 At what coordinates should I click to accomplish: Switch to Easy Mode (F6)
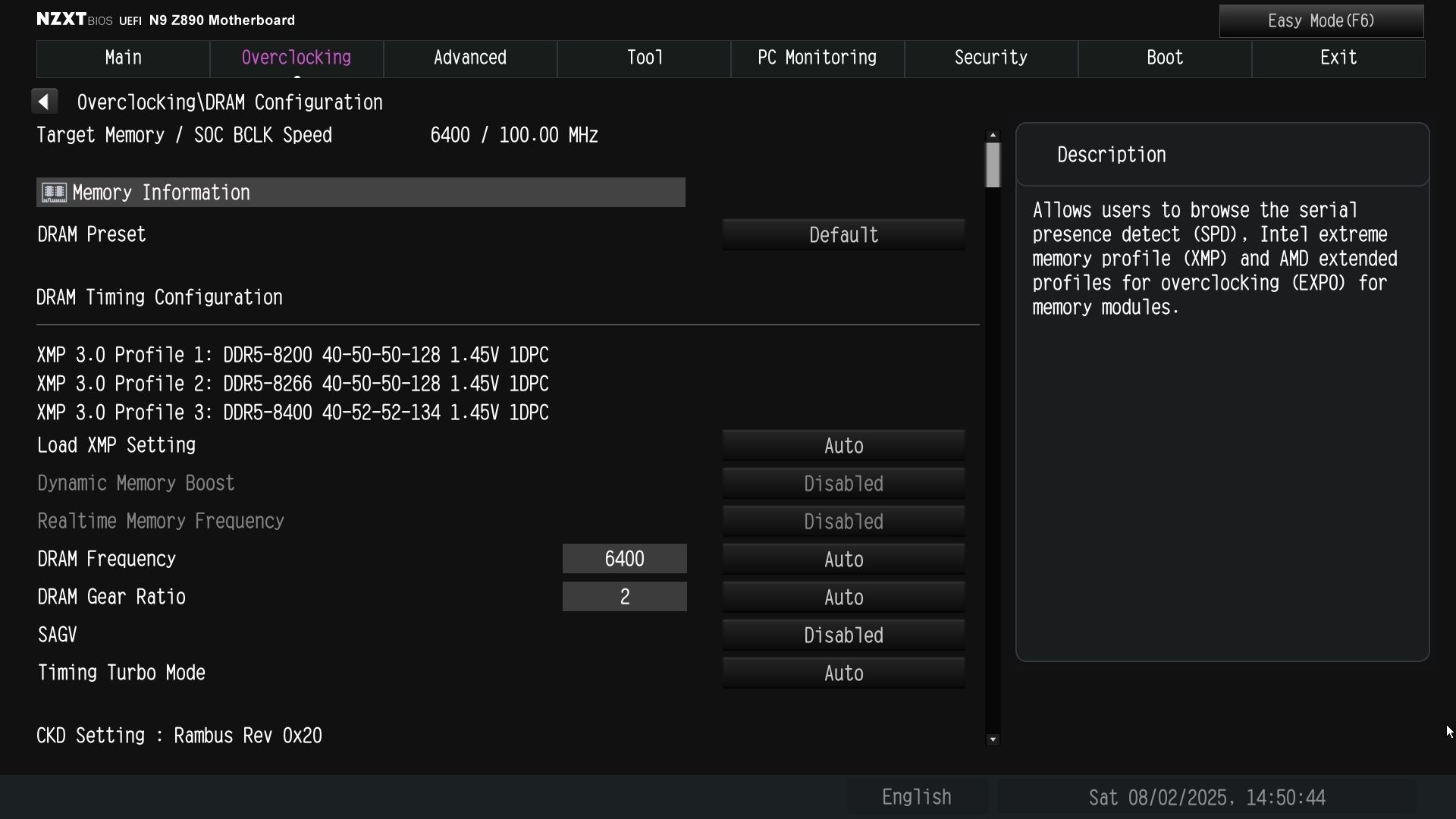(1321, 21)
